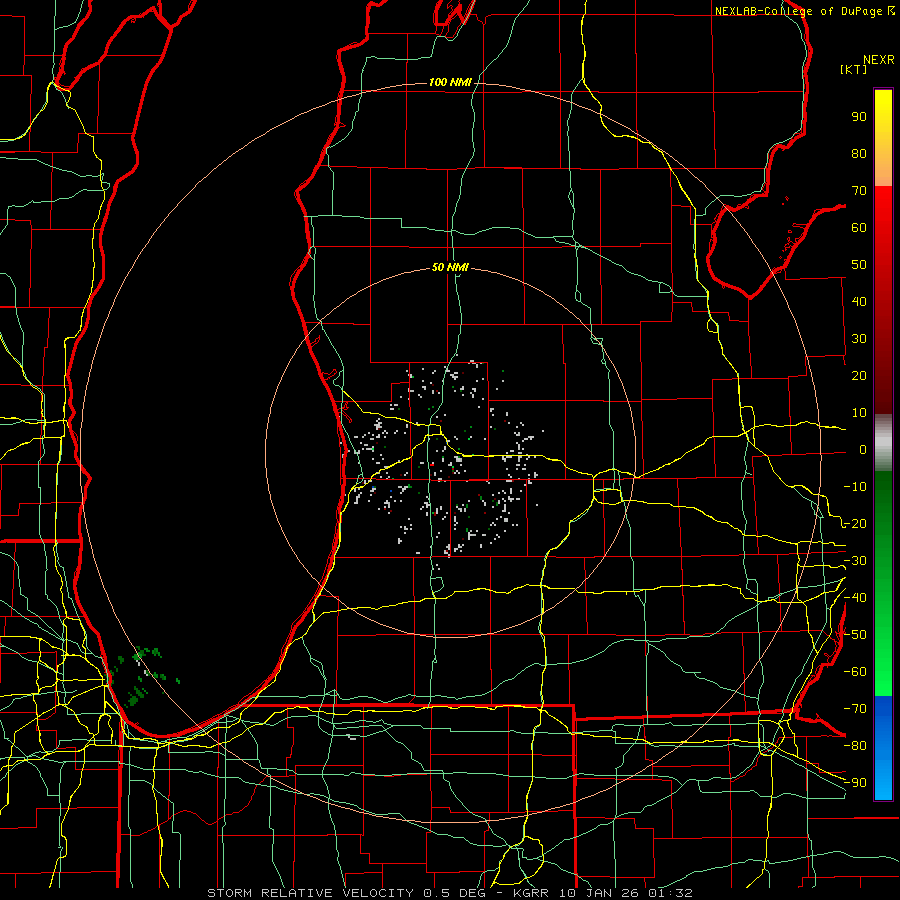
Task: Select the -30 value on velocity scale
Action: 855,561
